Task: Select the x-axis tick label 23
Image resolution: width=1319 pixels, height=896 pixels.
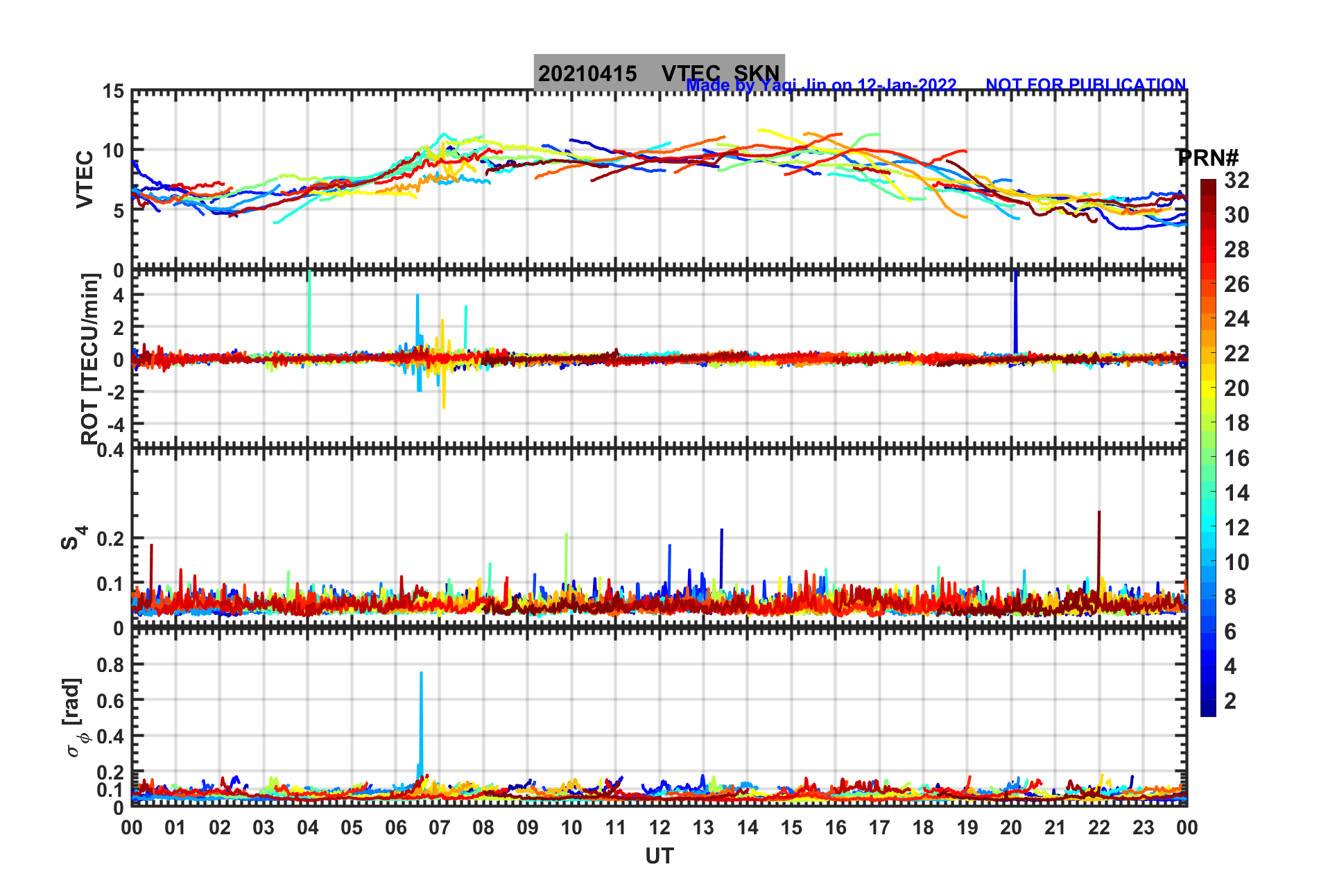Action: click(x=1143, y=827)
